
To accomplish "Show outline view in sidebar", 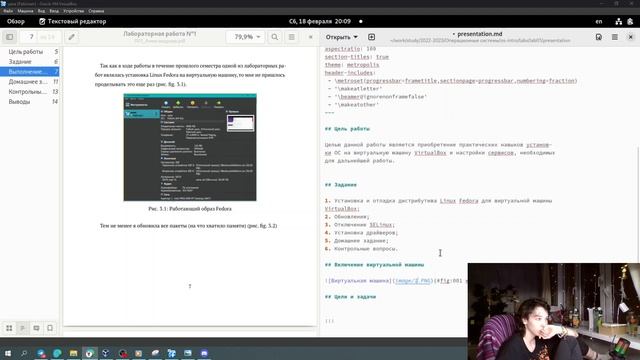I will (22, 328).
